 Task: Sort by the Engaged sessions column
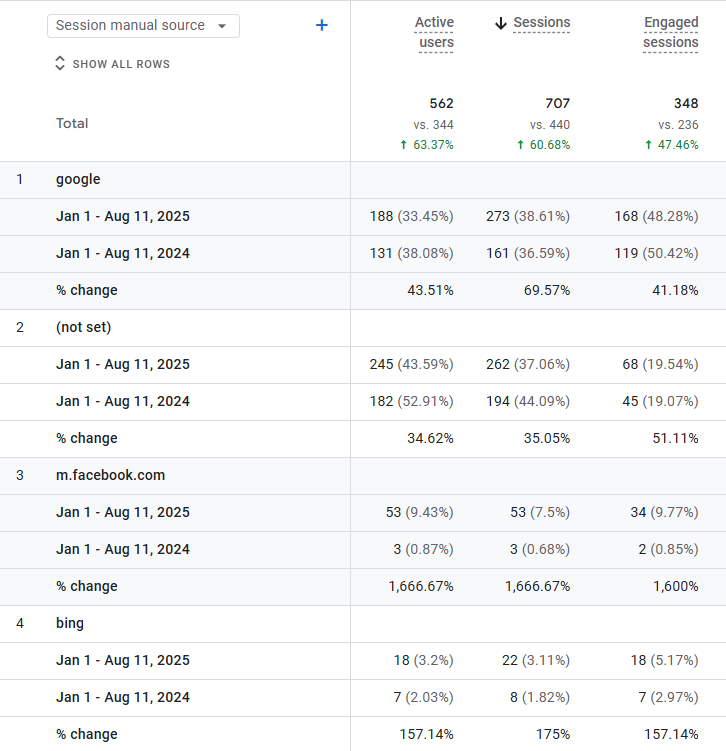(x=671, y=32)
